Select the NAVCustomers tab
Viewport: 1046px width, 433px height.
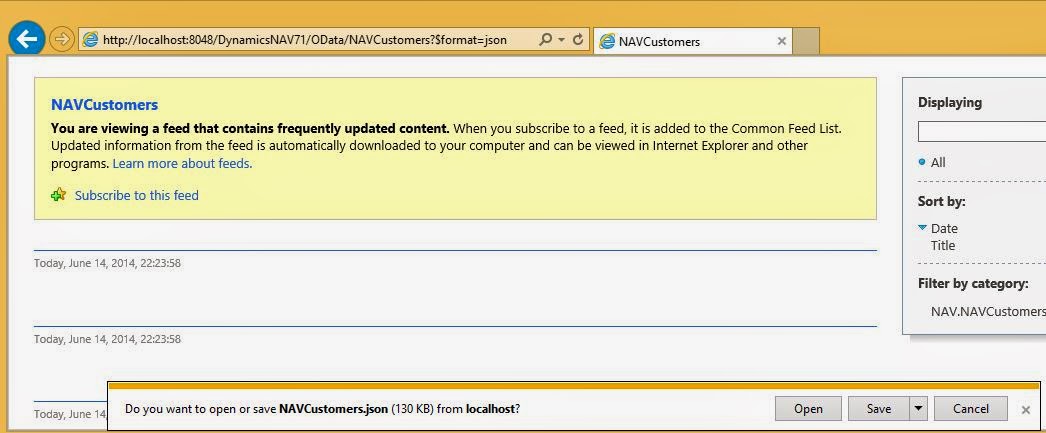click(x=680, y=41)
